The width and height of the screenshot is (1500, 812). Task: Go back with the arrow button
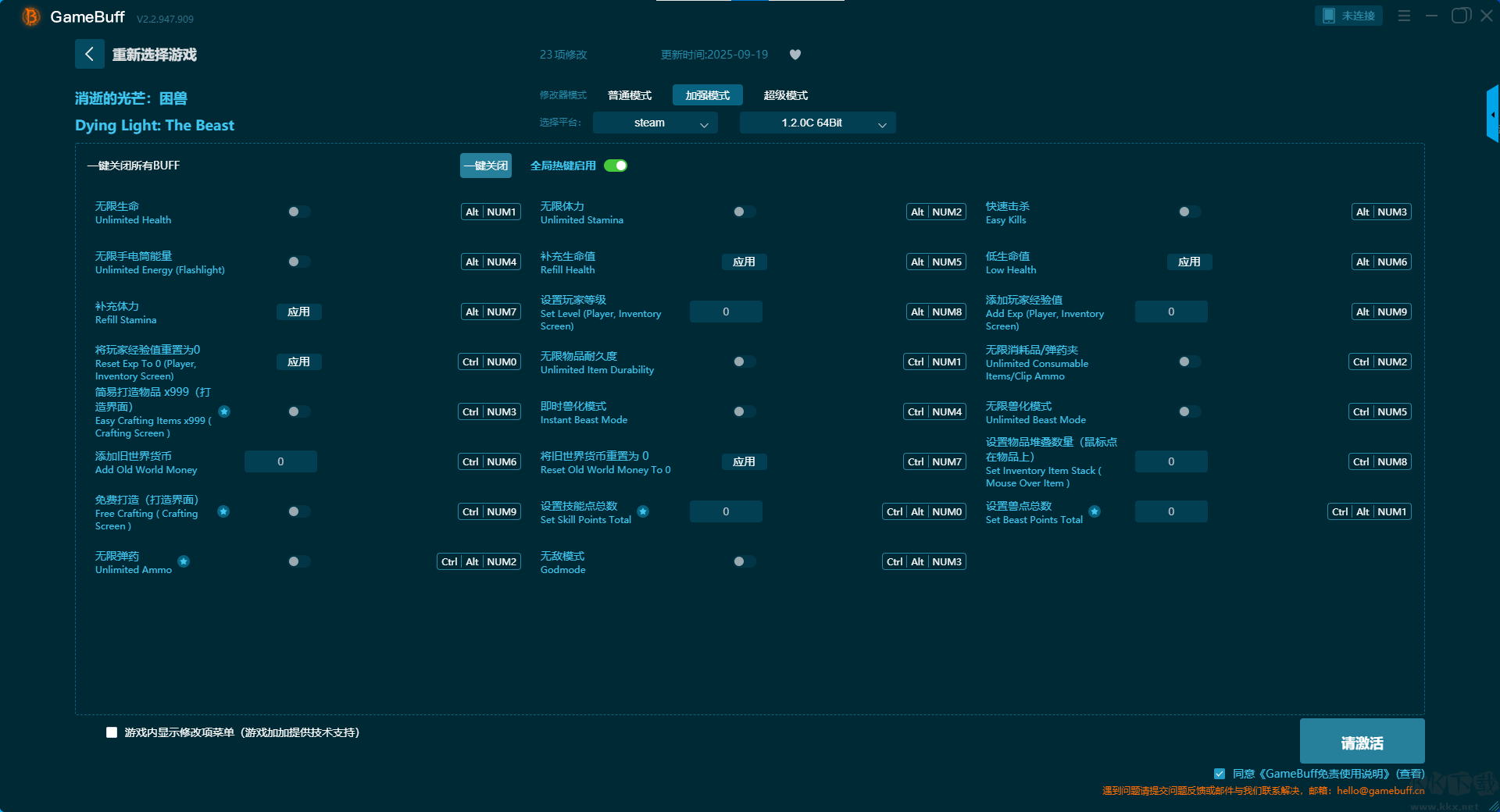click(x=89, y=54)
